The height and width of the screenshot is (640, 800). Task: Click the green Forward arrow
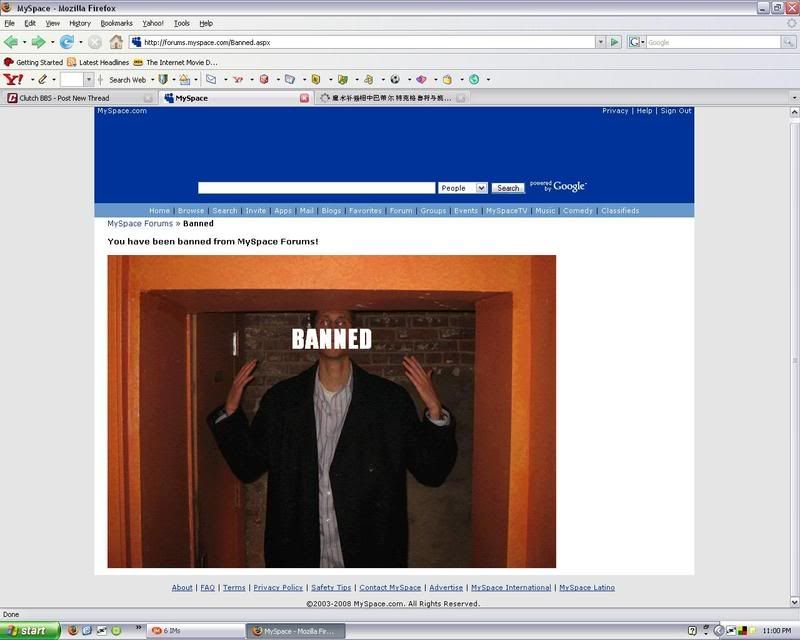38,42
